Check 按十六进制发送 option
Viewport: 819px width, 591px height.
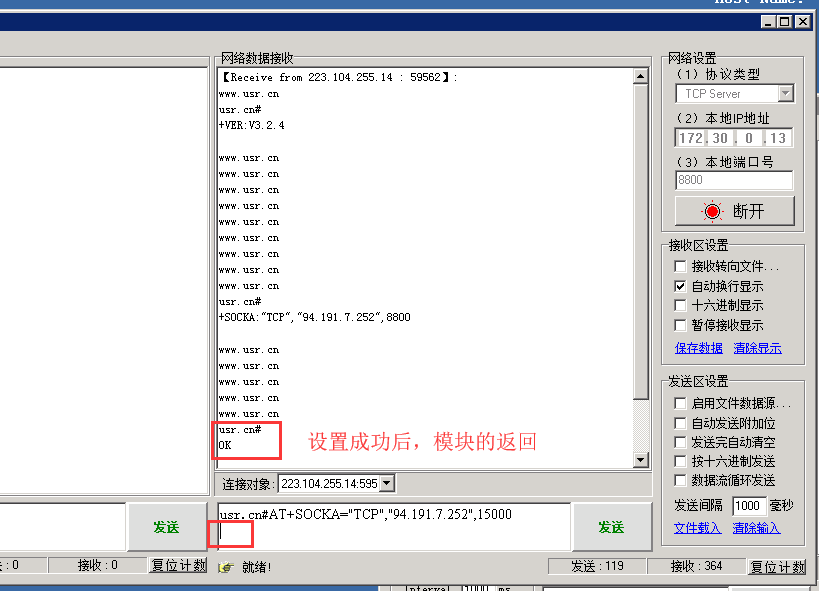[x=681, y=461]
